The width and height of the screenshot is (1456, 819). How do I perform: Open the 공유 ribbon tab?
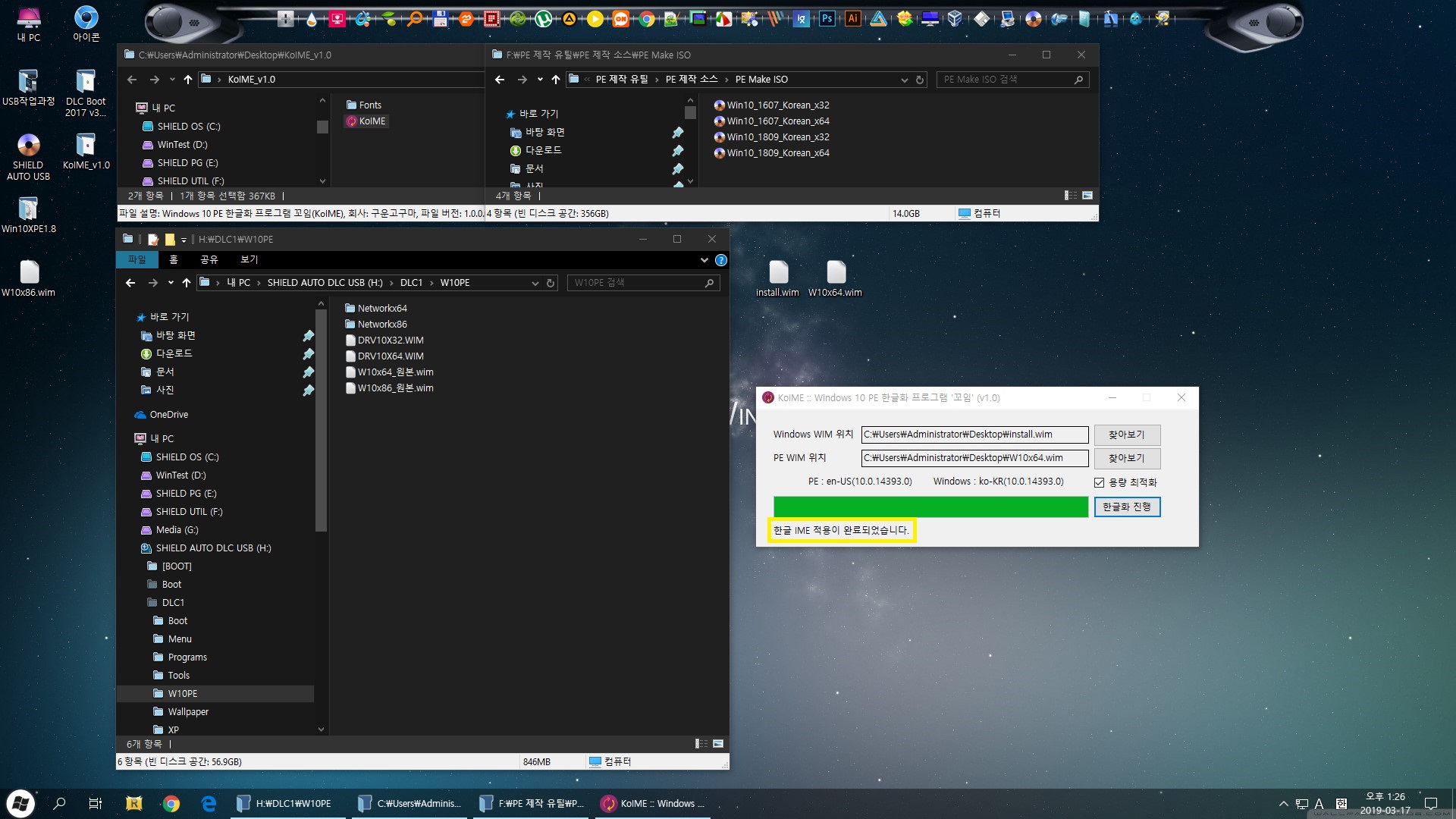click(x=209, y=260)
